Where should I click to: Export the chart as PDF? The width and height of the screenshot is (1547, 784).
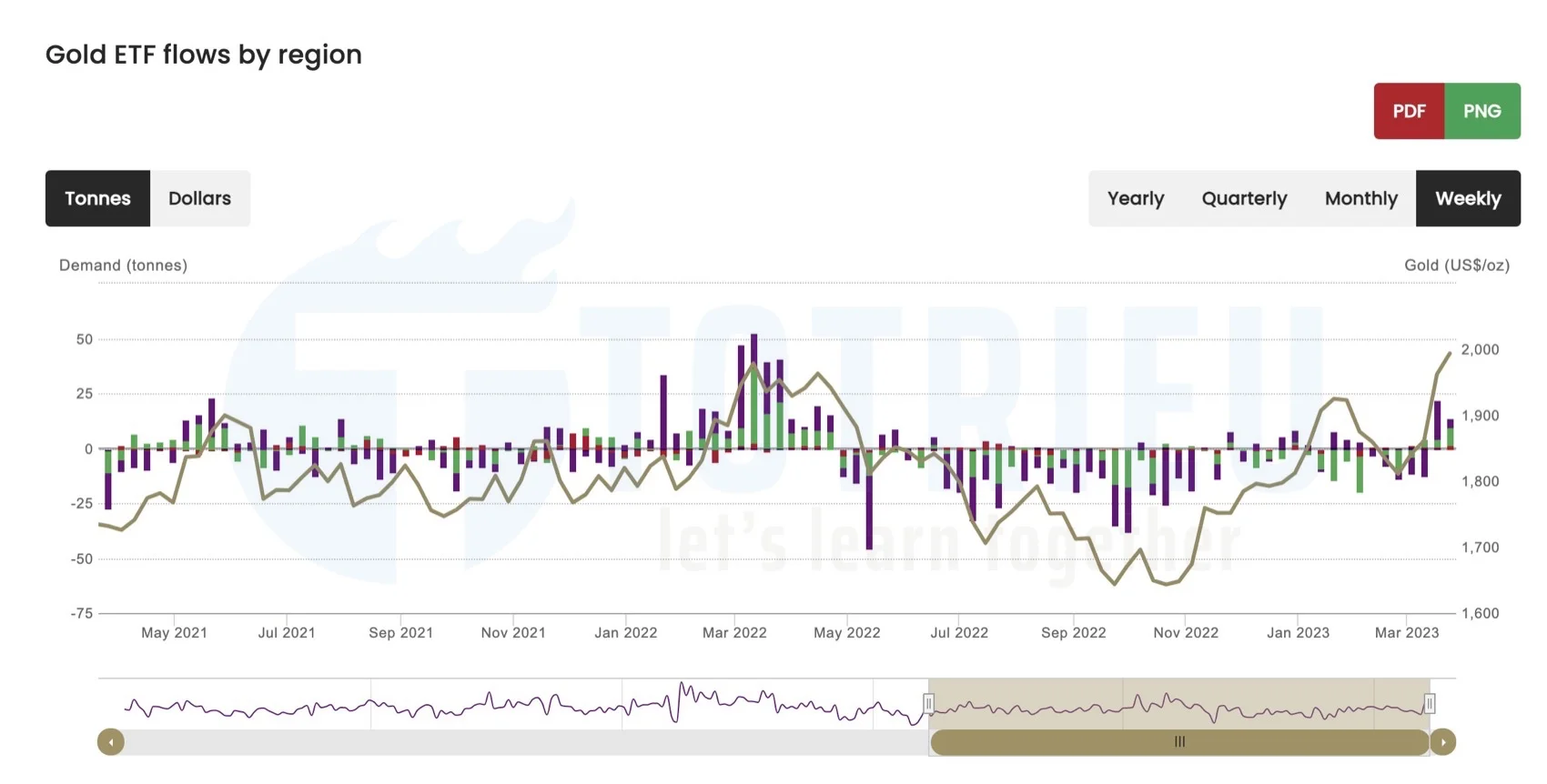tap(1409, 110)
